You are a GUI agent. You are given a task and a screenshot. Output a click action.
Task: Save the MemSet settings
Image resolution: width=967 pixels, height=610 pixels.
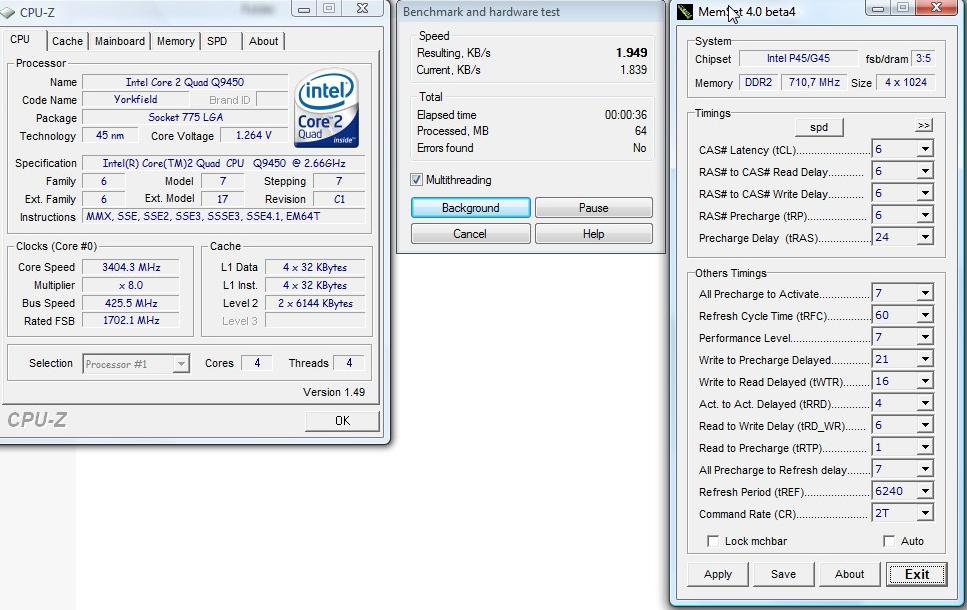coord(783,574)
